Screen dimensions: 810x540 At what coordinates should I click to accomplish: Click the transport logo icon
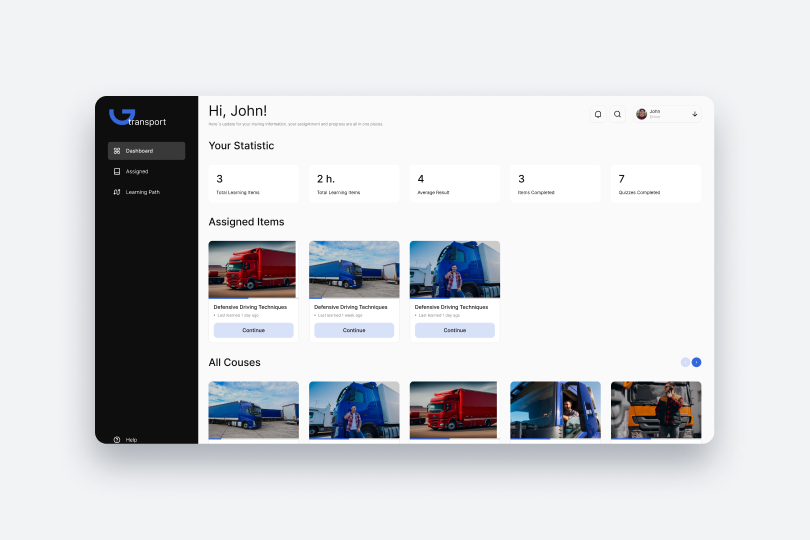coord(121,116)
